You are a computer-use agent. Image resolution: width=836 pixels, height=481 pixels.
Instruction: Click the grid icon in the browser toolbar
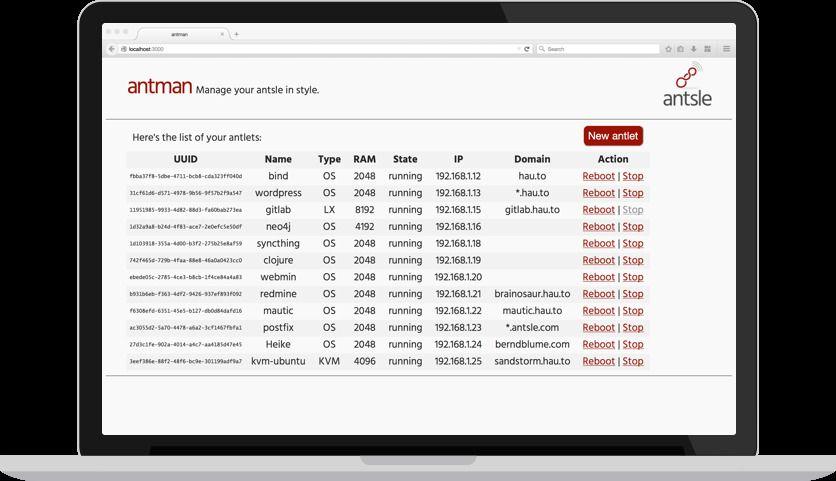tap(708, 49)
